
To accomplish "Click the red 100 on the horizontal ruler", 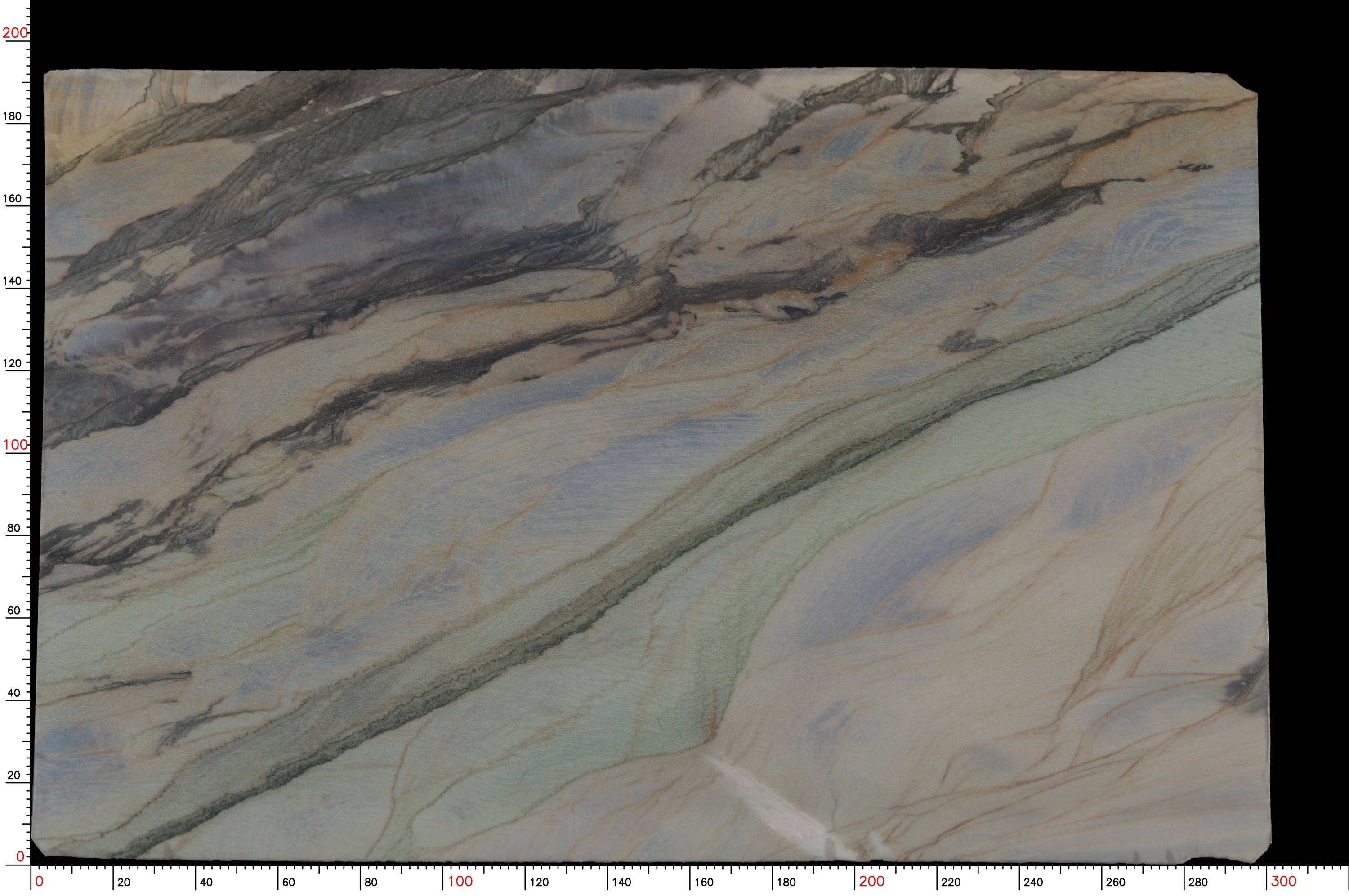I will pyautogui.click(x=460, y=881).
